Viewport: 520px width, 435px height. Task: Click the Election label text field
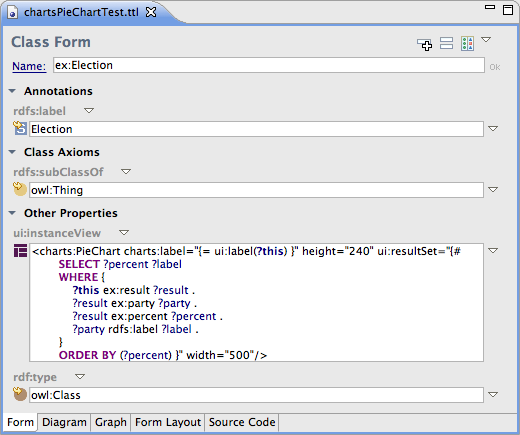(x=256, y=129)
